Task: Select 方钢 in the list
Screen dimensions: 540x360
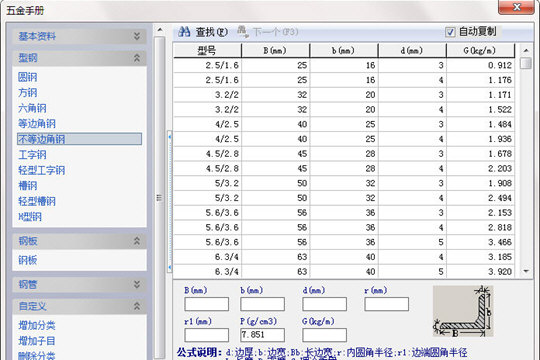Action: (x=28, y=93)
